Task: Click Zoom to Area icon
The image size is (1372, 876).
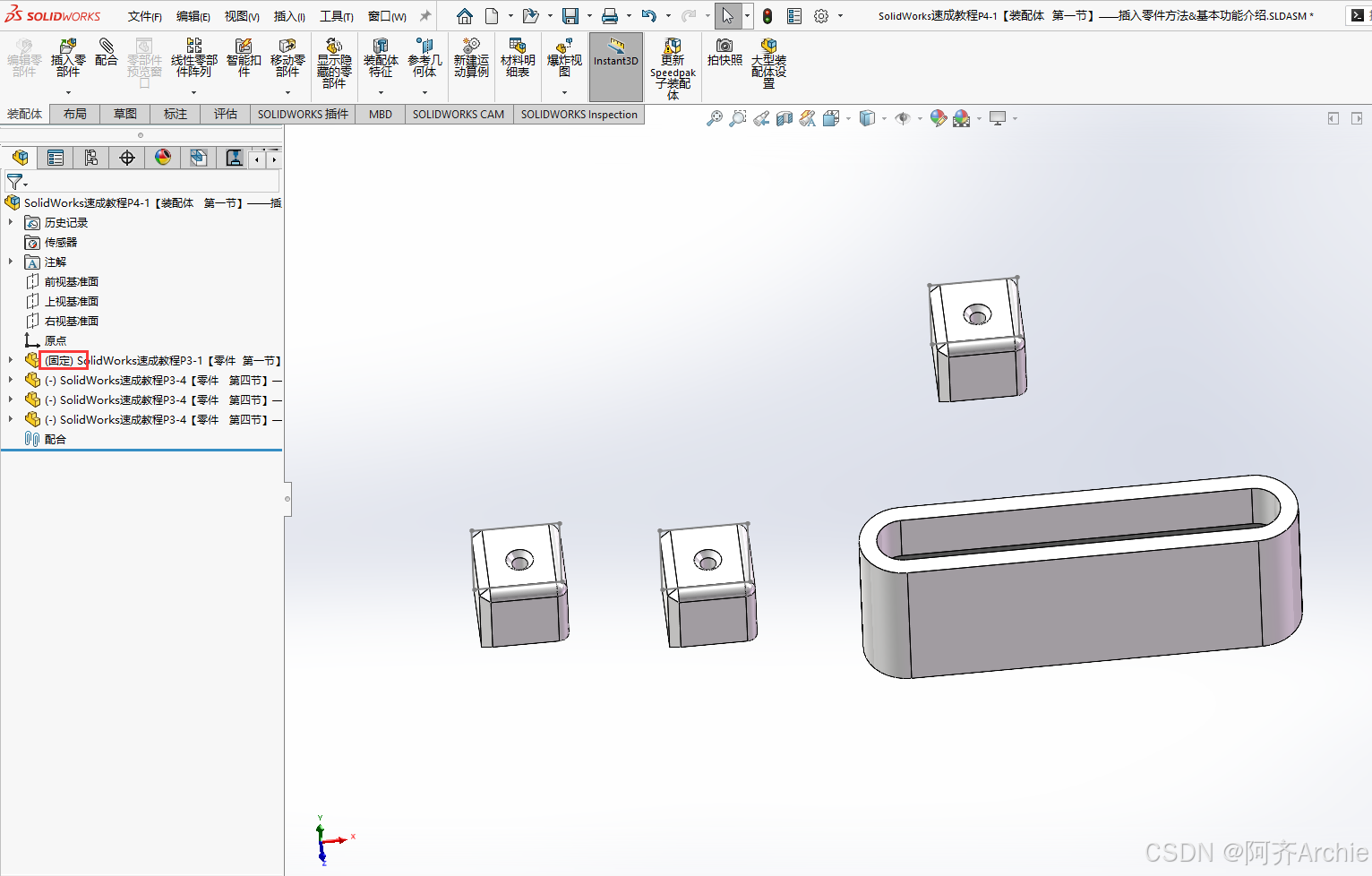Action: [737, 118]
